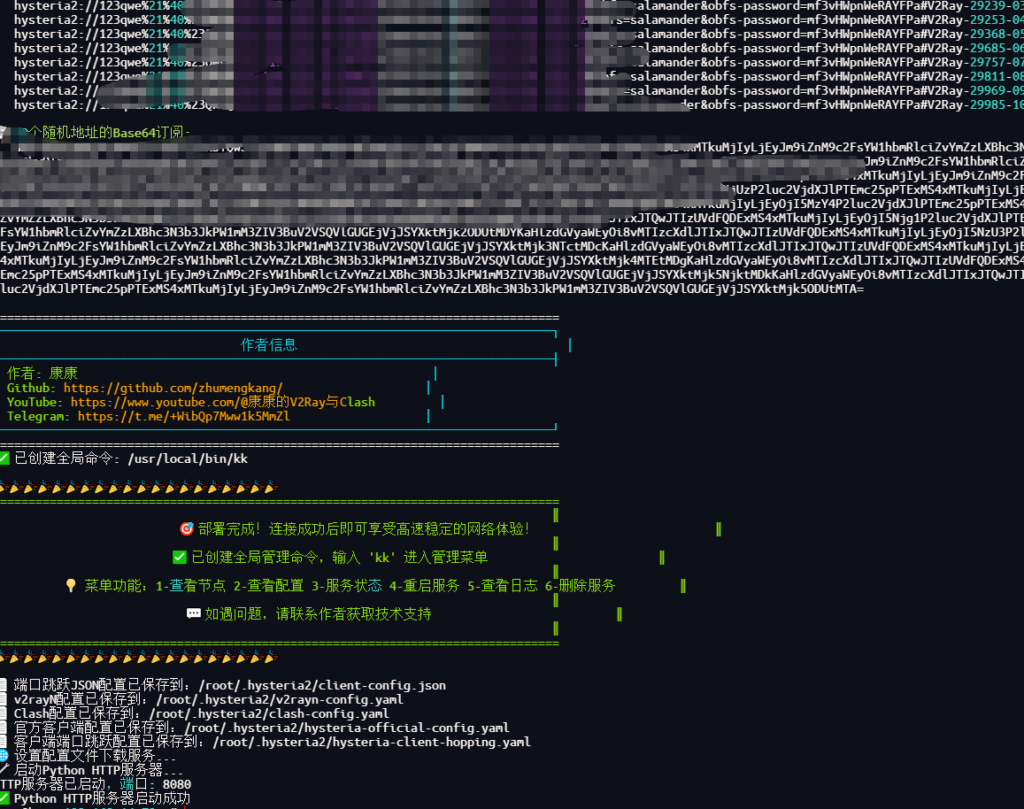Click green checkmark beside Python HTTP服务器启动成功
This screenshot has height=809, width=1024.
(x=4, y=799)
